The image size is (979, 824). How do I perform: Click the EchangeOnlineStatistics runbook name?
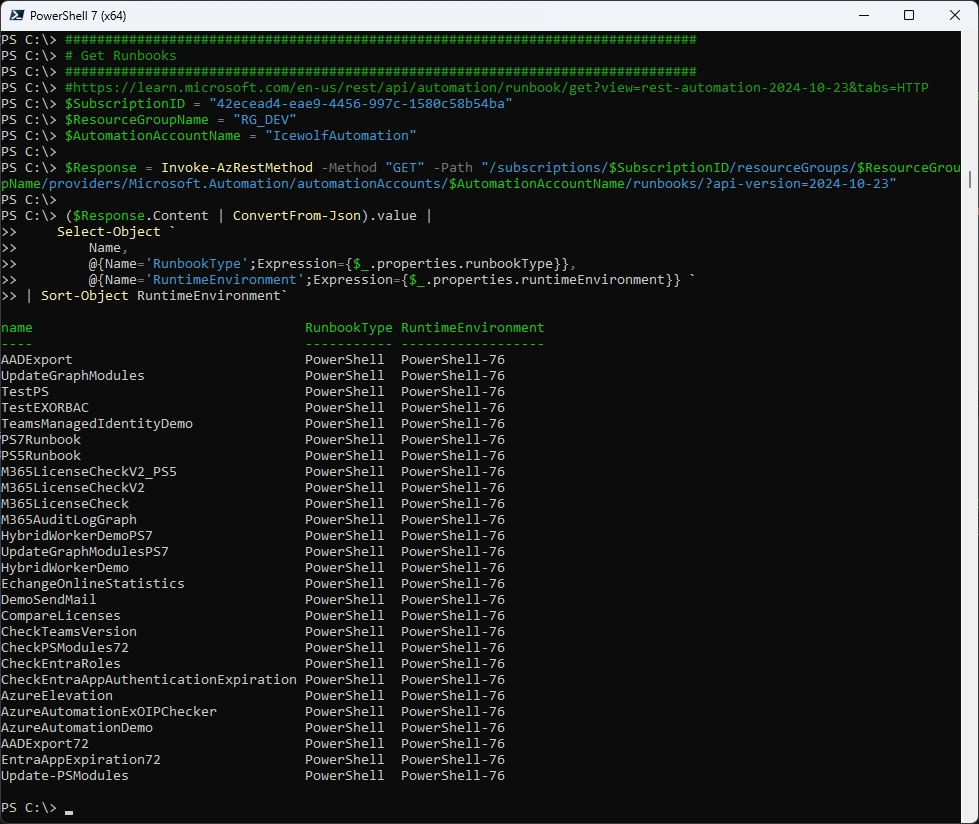(x=92, y=584)
